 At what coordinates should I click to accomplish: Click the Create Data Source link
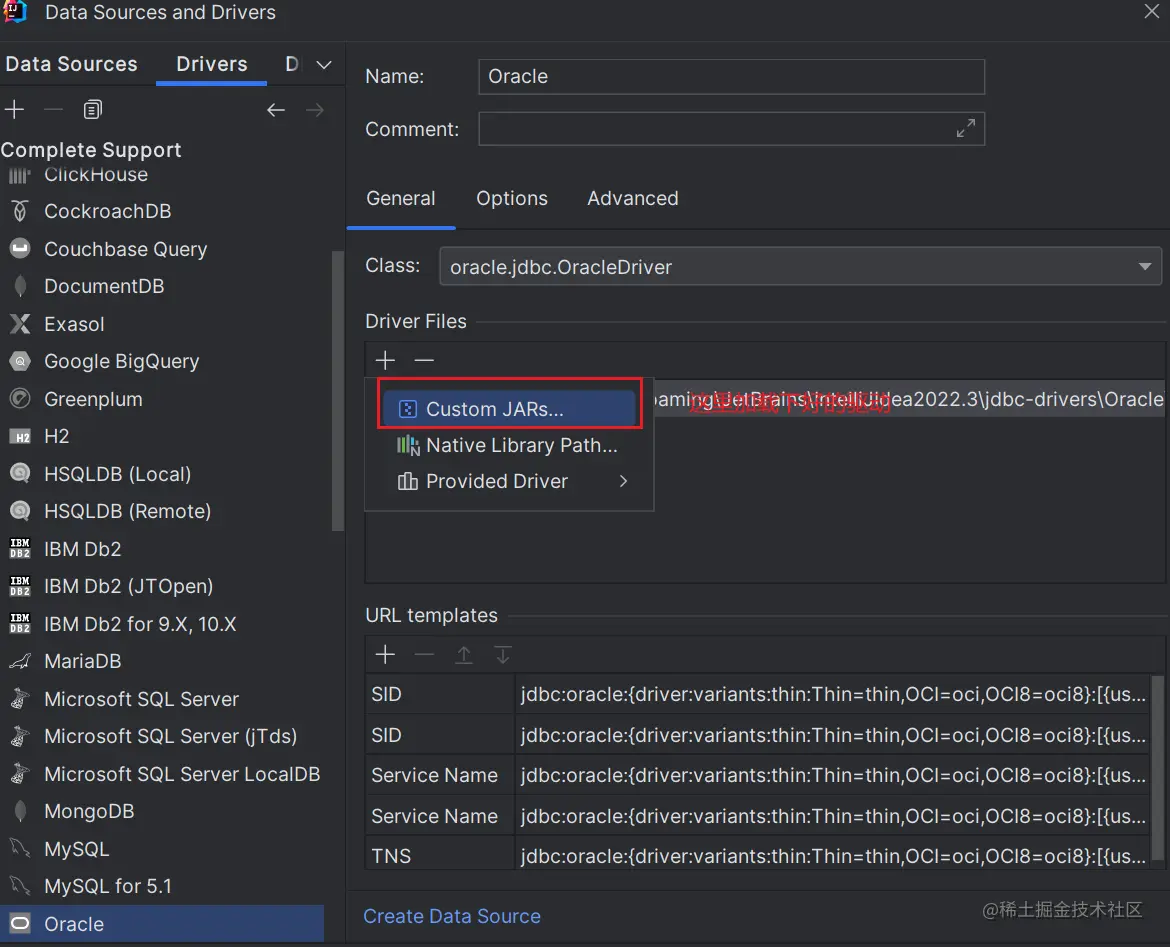click(452, 916)
